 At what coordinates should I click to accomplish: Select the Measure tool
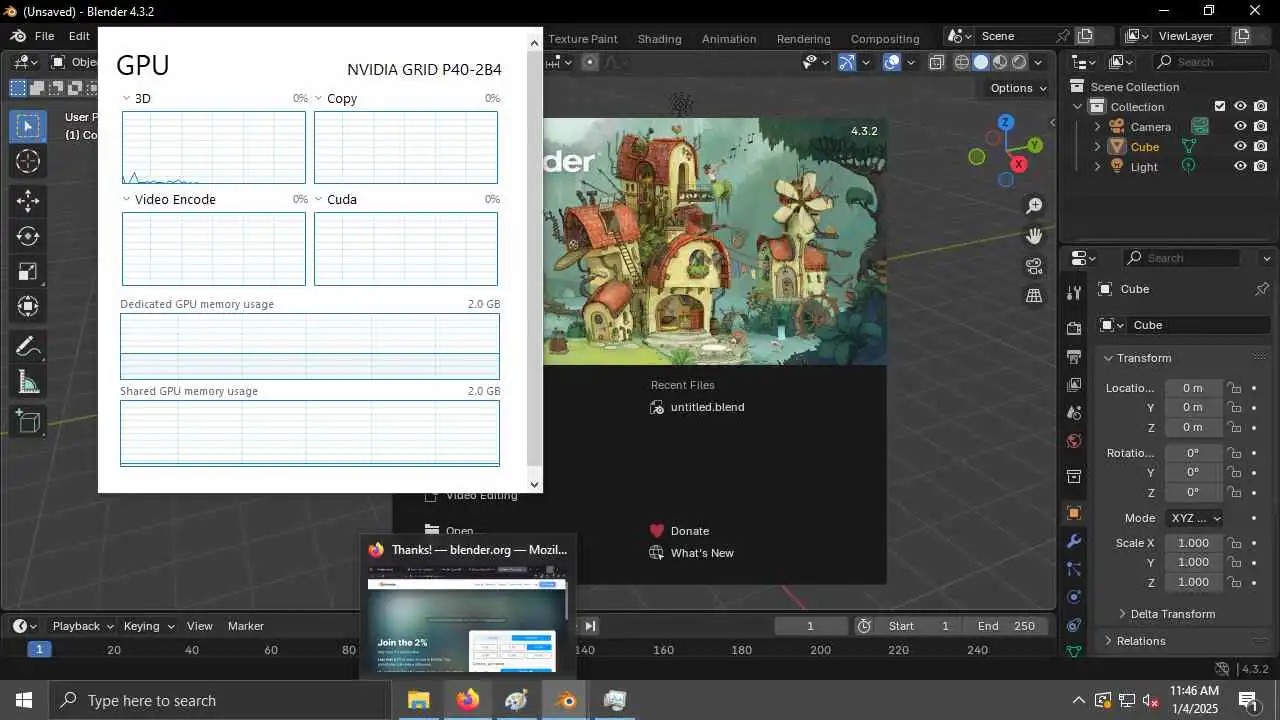[28, 382]
